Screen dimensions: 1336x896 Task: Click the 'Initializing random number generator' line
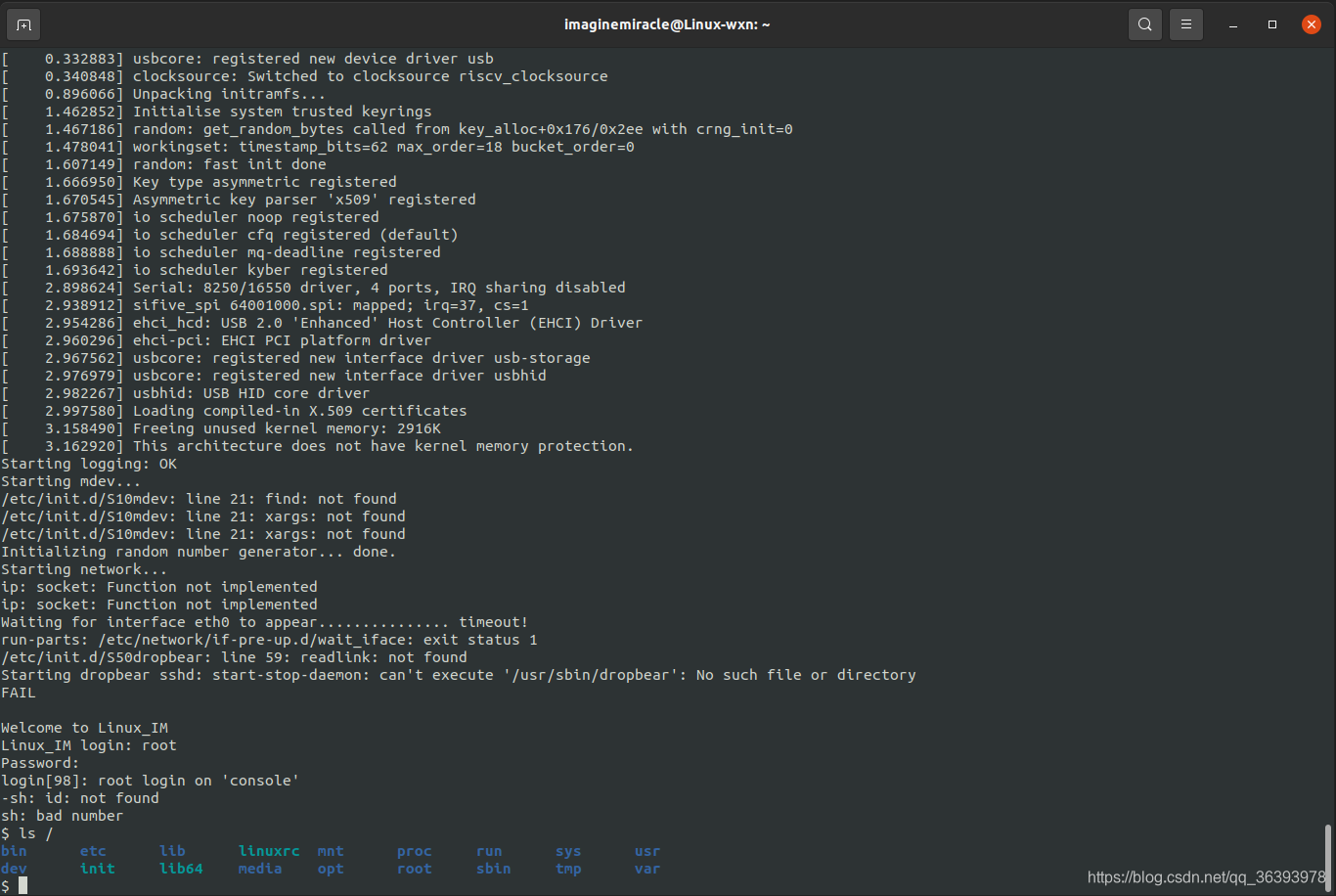(x=199, y=552)
